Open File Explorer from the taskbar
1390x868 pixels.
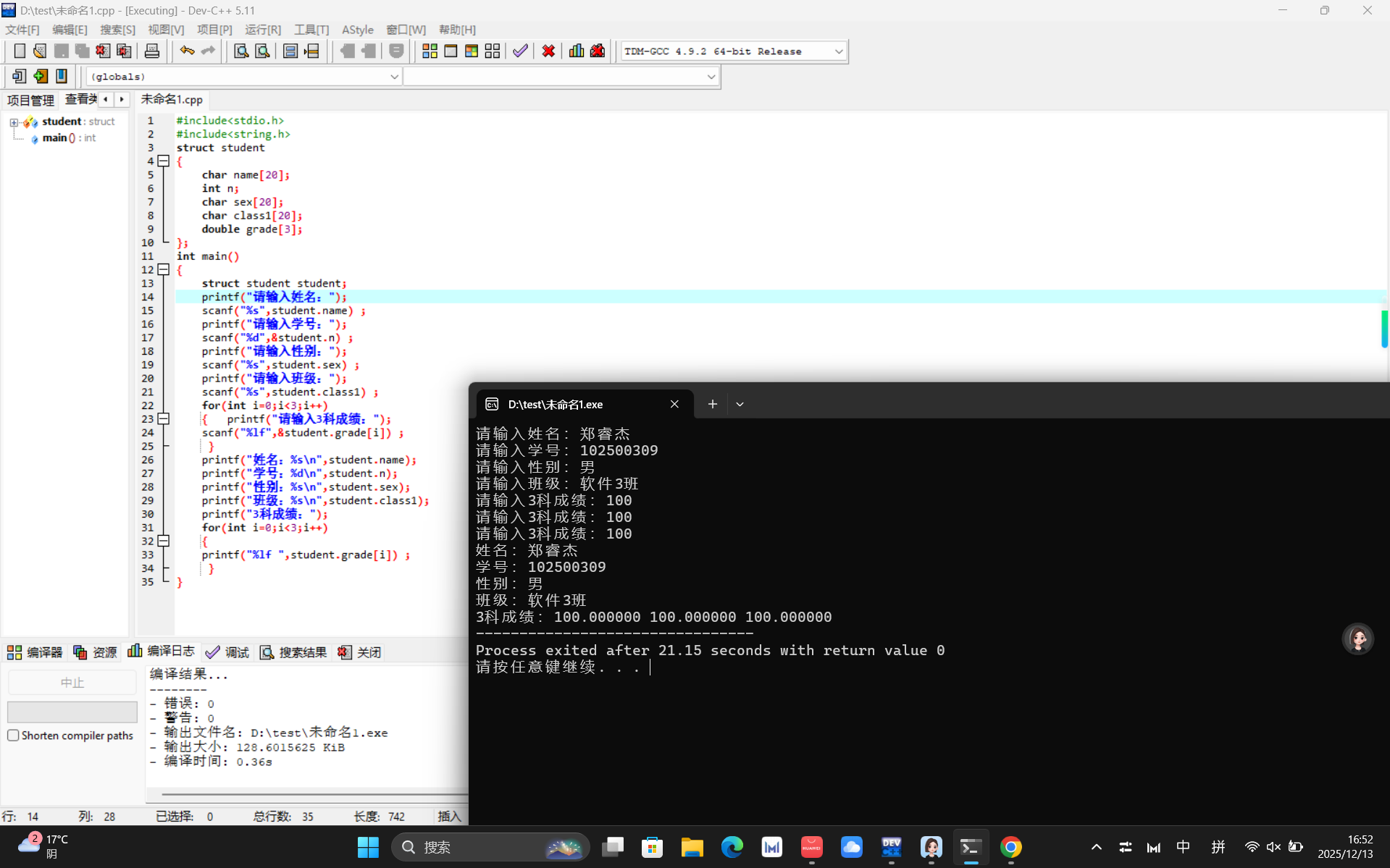pos(692,847)
